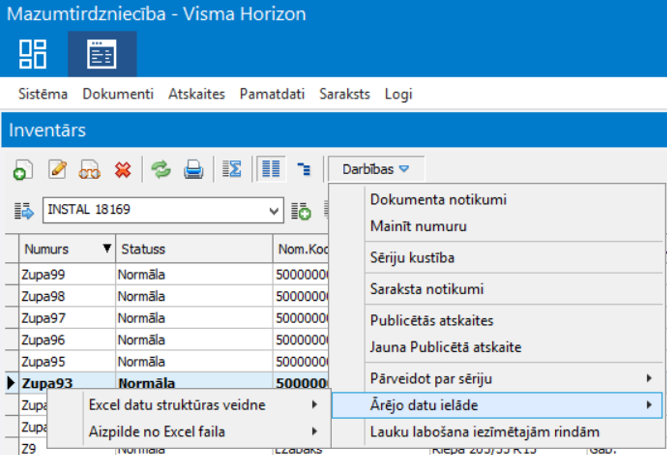Click the tree structure icon

304,169
